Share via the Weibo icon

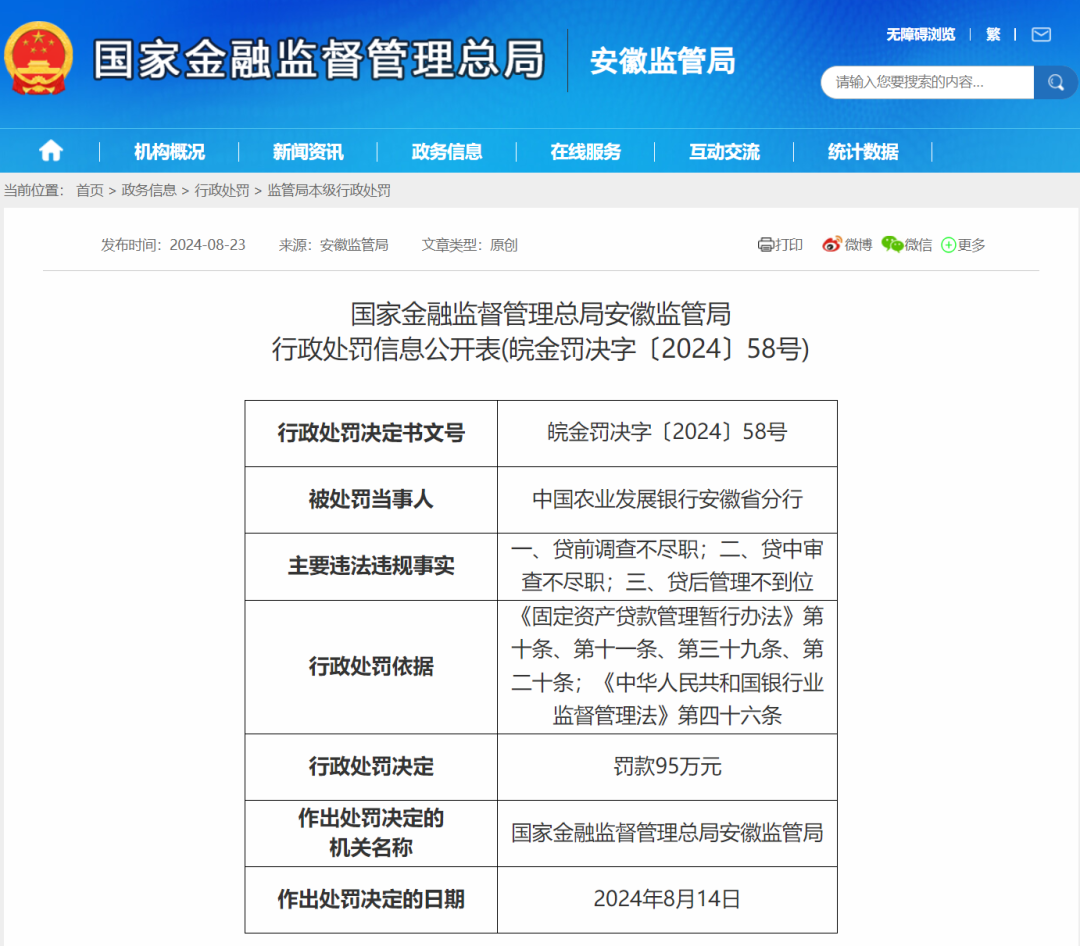click(831, 245)
